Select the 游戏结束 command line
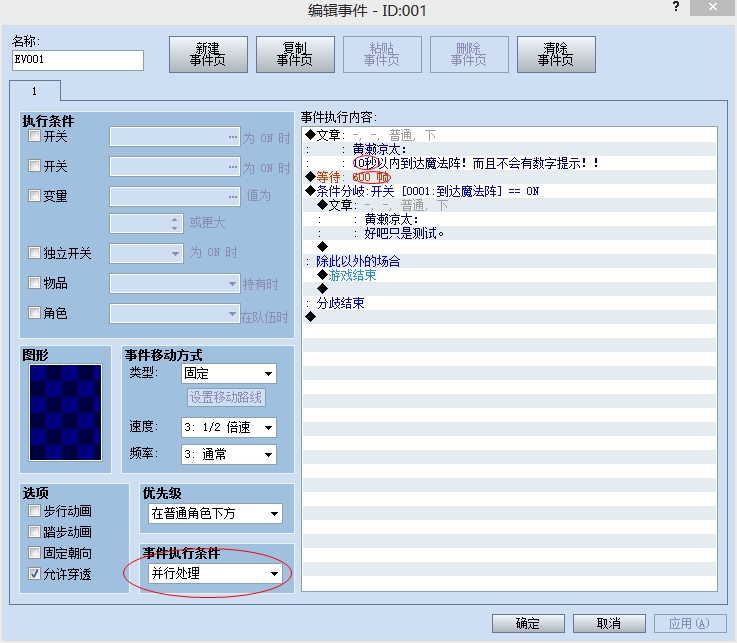737x643 pixels. pyautogui.click(x=510, y=275)
